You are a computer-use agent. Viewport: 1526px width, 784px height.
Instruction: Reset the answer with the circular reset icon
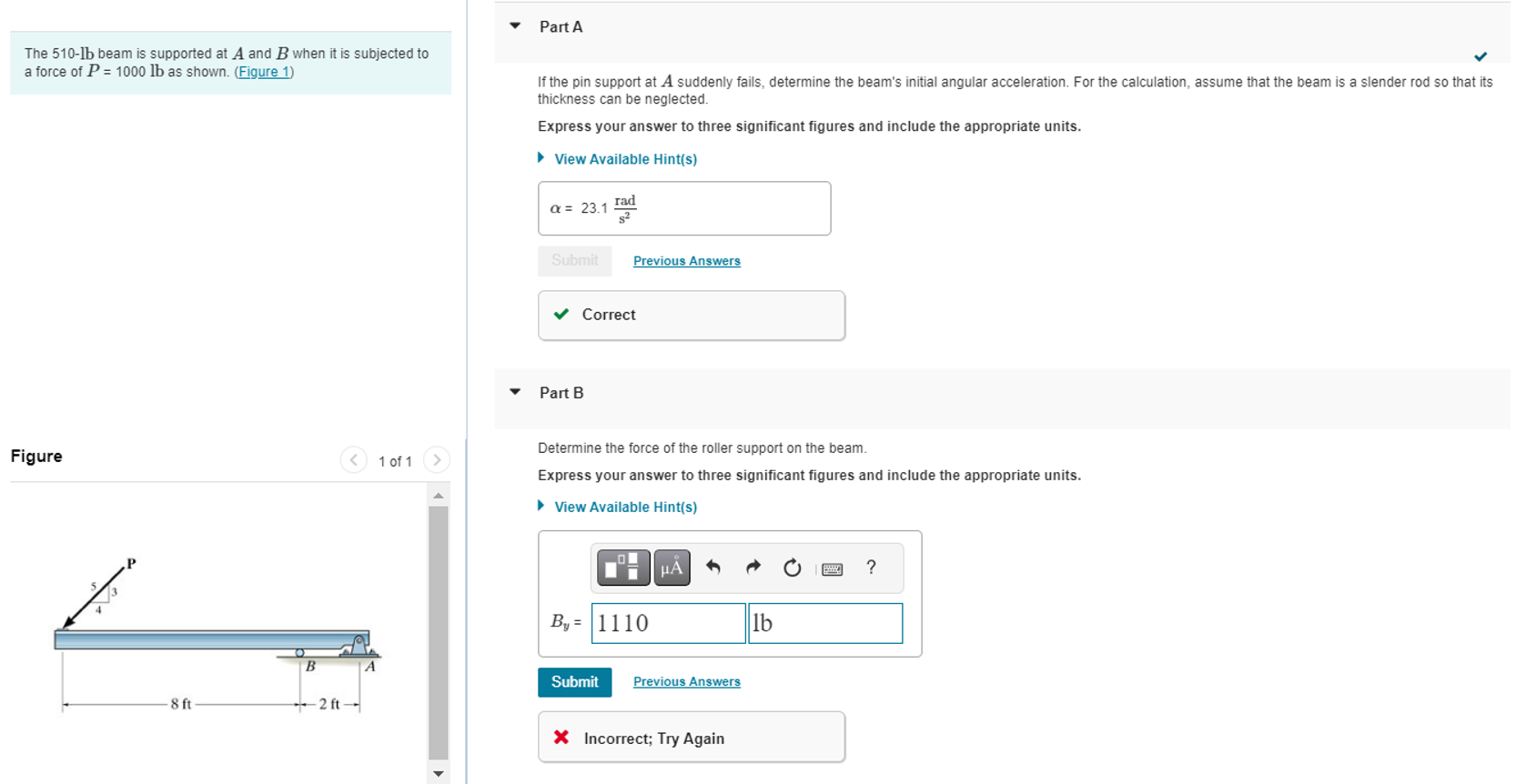point(792,568)
